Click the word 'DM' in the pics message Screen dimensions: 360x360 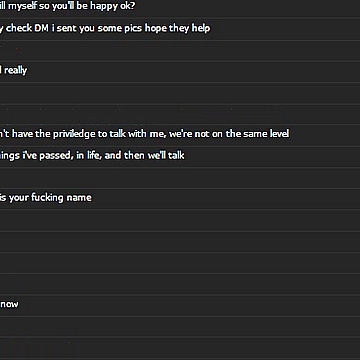pyautogui.click(x=42, y=28)
